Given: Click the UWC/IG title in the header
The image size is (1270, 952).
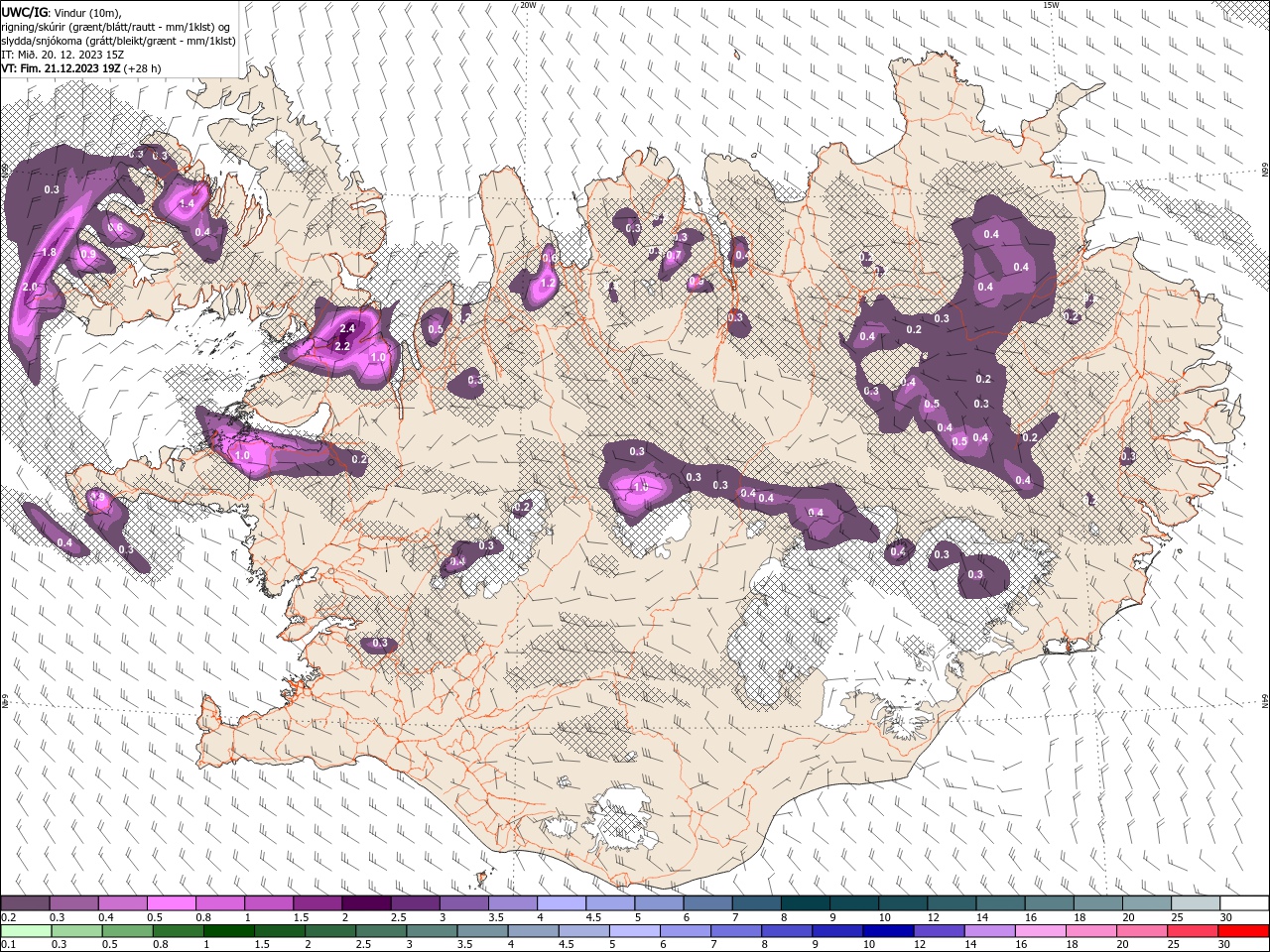Looking at the screenshot, I should pos(24,12).
